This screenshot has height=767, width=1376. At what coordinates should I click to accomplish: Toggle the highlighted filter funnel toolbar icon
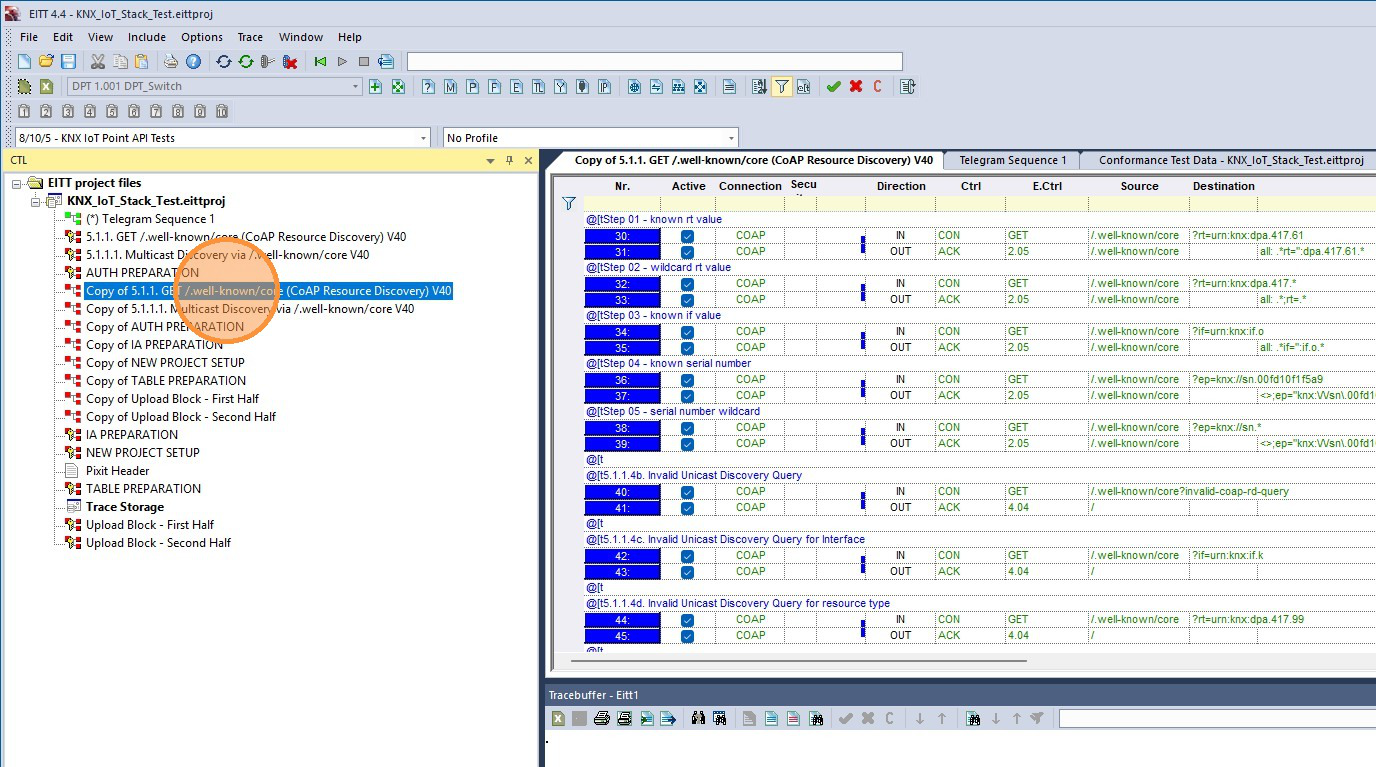click(781, 87)
